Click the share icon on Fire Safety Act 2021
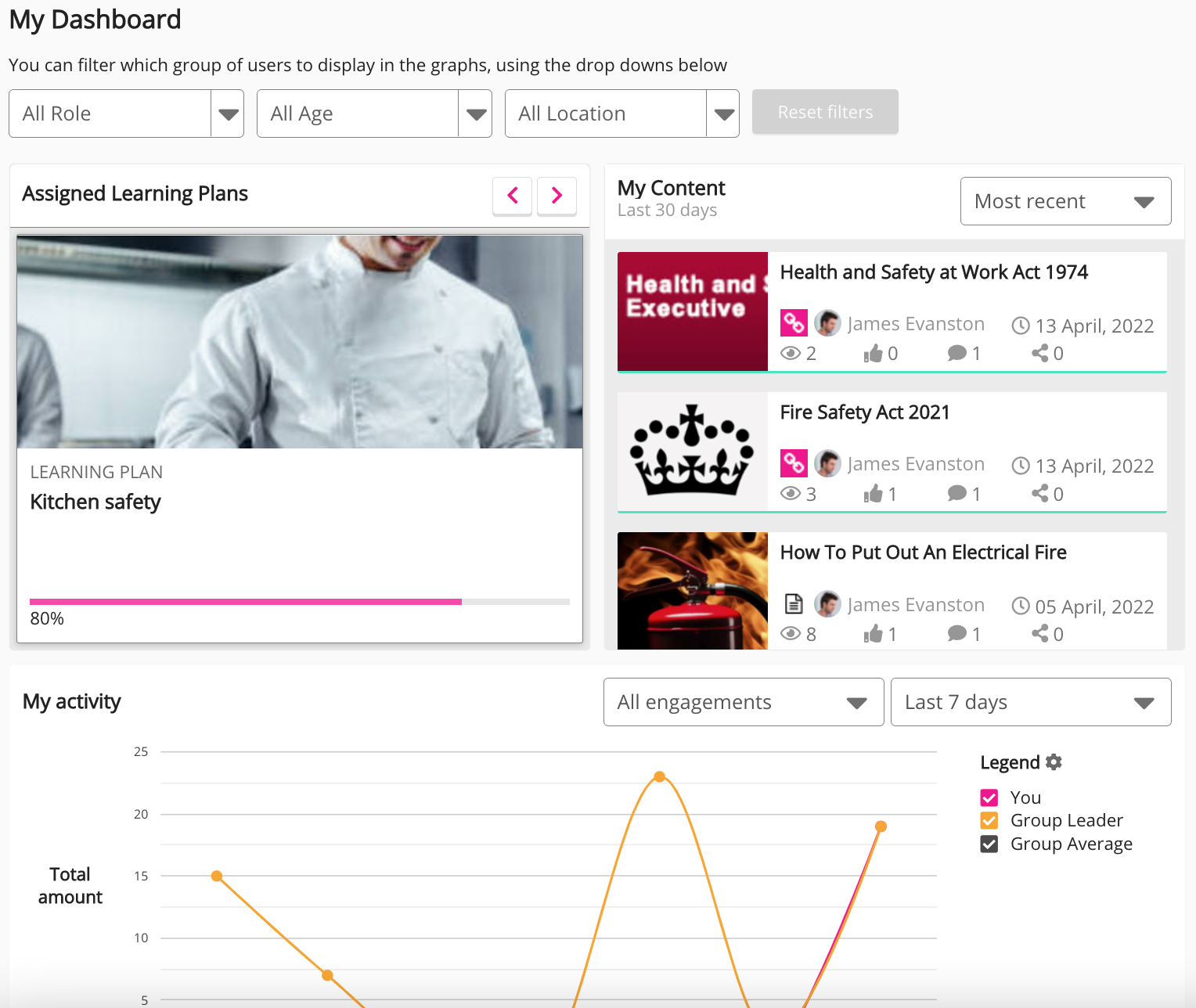Viewport: 1196px width, 1008px height. [1039, 493]
